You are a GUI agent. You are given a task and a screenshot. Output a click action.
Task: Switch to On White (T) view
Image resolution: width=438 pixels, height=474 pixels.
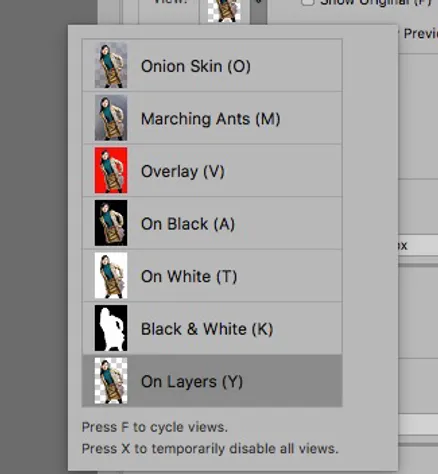point(212,276)
